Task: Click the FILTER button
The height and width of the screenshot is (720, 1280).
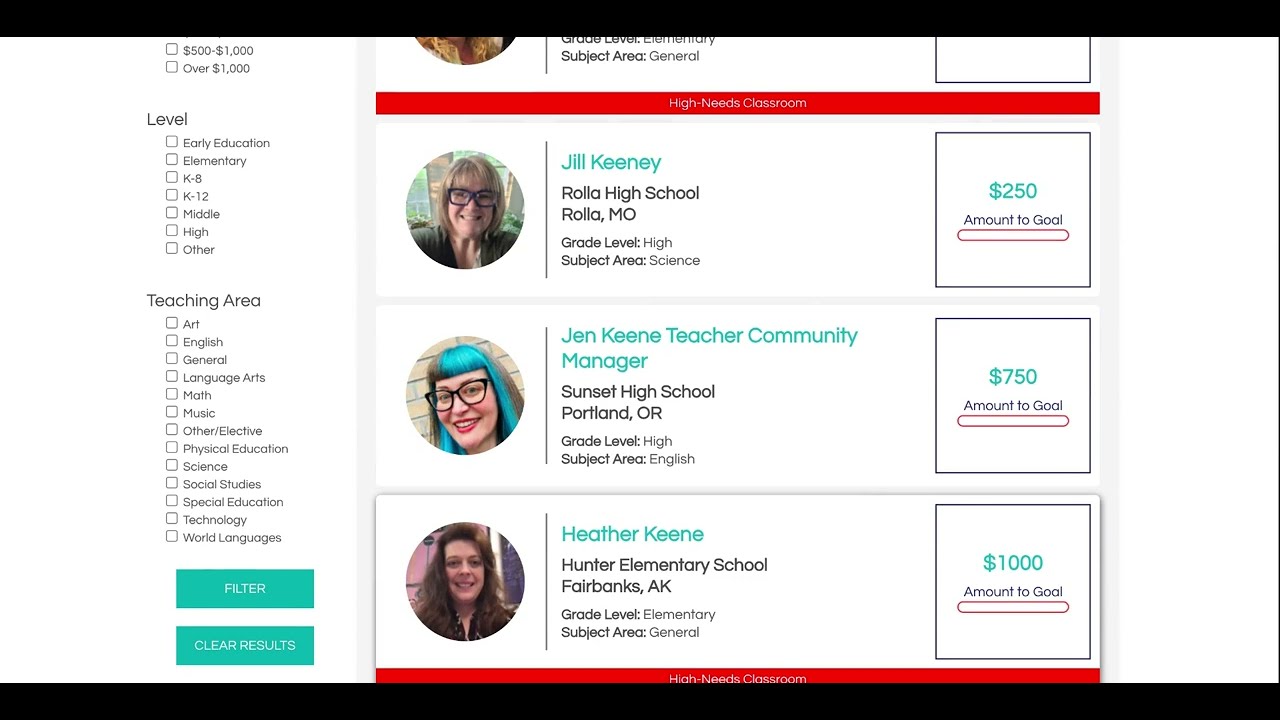Action: (x=245, y=589)
